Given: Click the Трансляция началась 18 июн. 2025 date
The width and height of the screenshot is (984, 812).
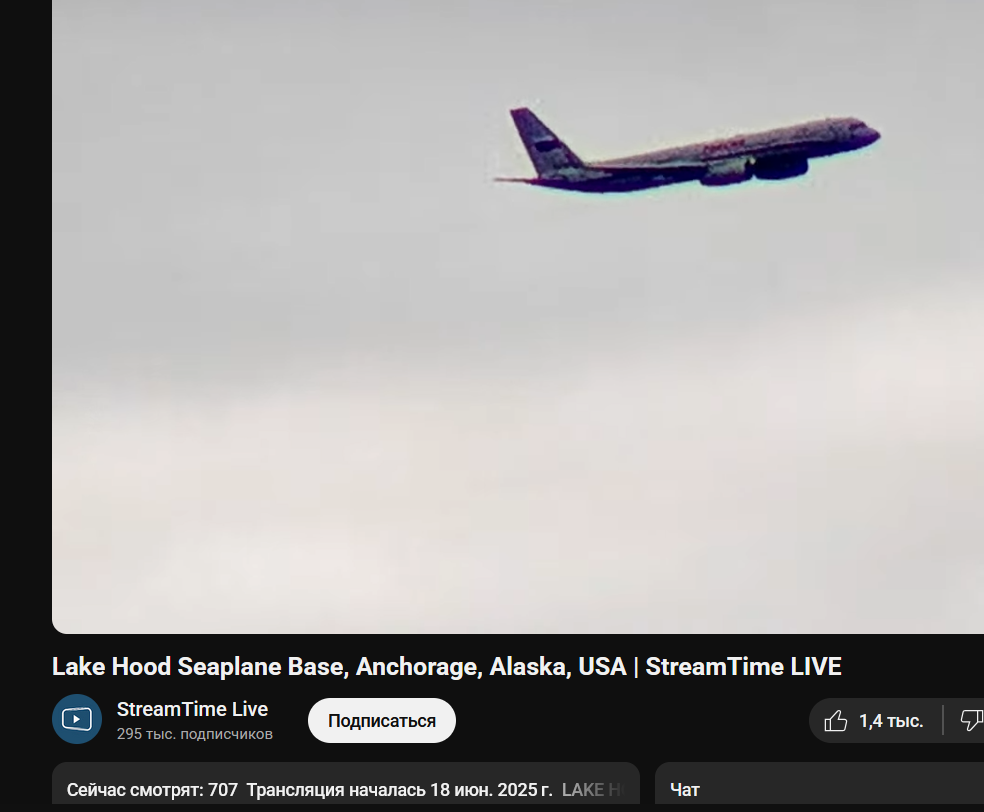Looking at the screenshot, I should pos(399,789).
